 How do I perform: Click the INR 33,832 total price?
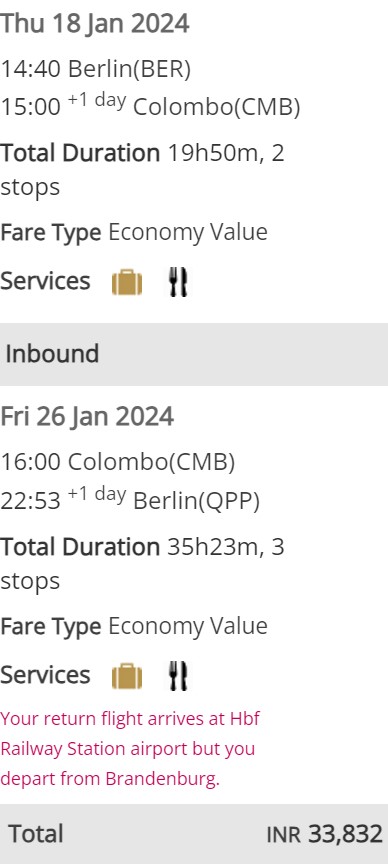325,834
